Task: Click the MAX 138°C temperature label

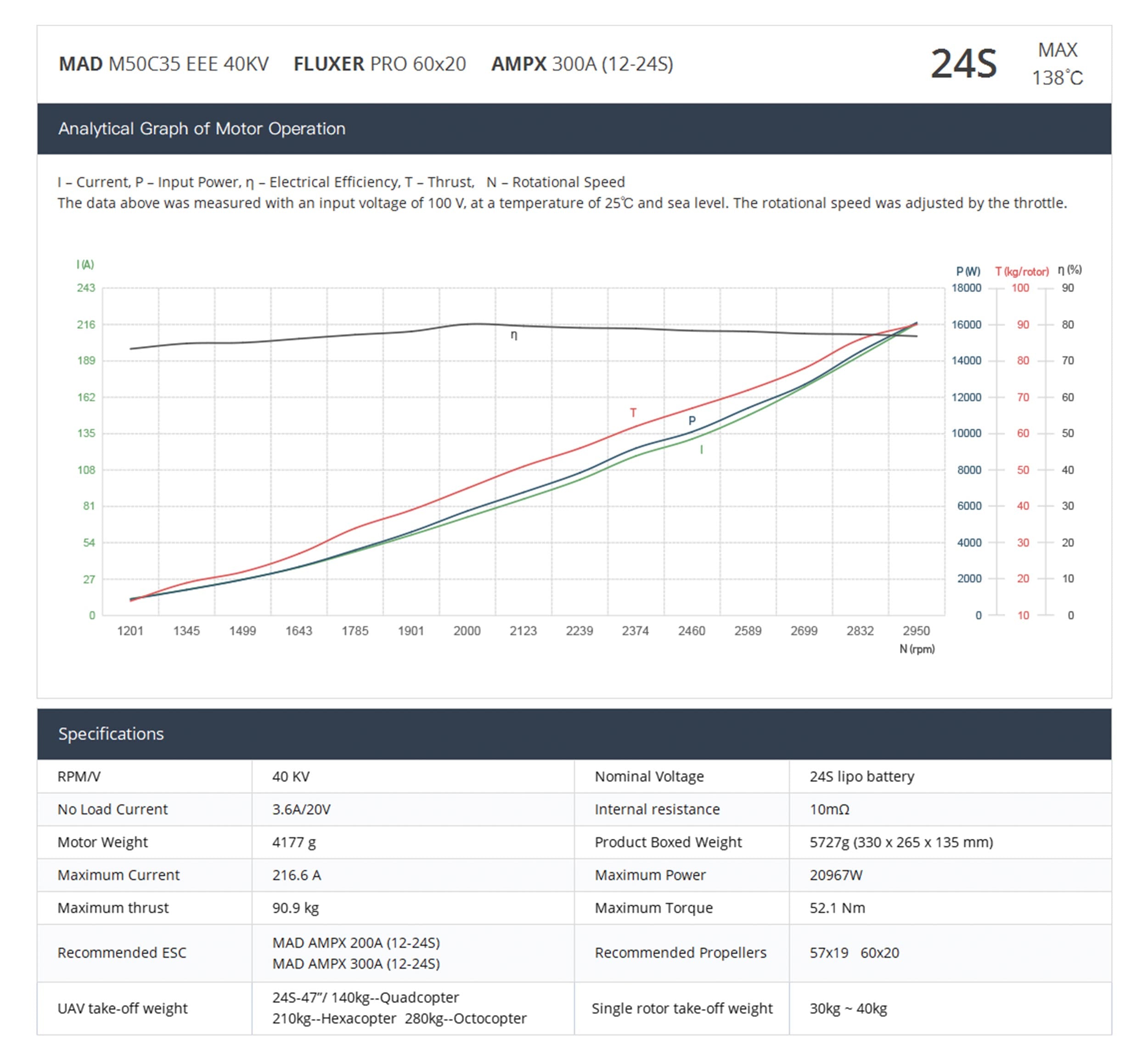Action: click(1058, 64)
